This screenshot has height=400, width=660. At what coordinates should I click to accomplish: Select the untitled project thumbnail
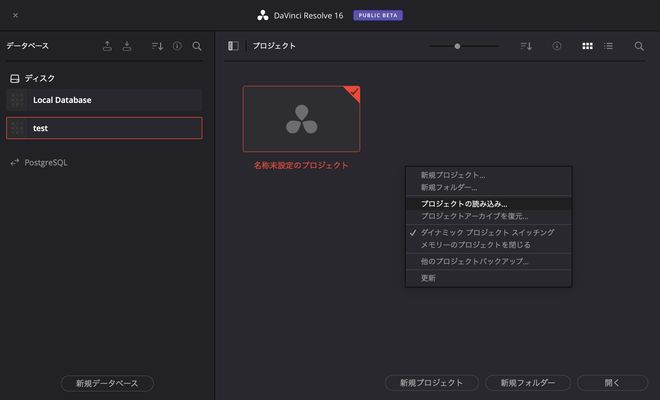pos(301,119)
